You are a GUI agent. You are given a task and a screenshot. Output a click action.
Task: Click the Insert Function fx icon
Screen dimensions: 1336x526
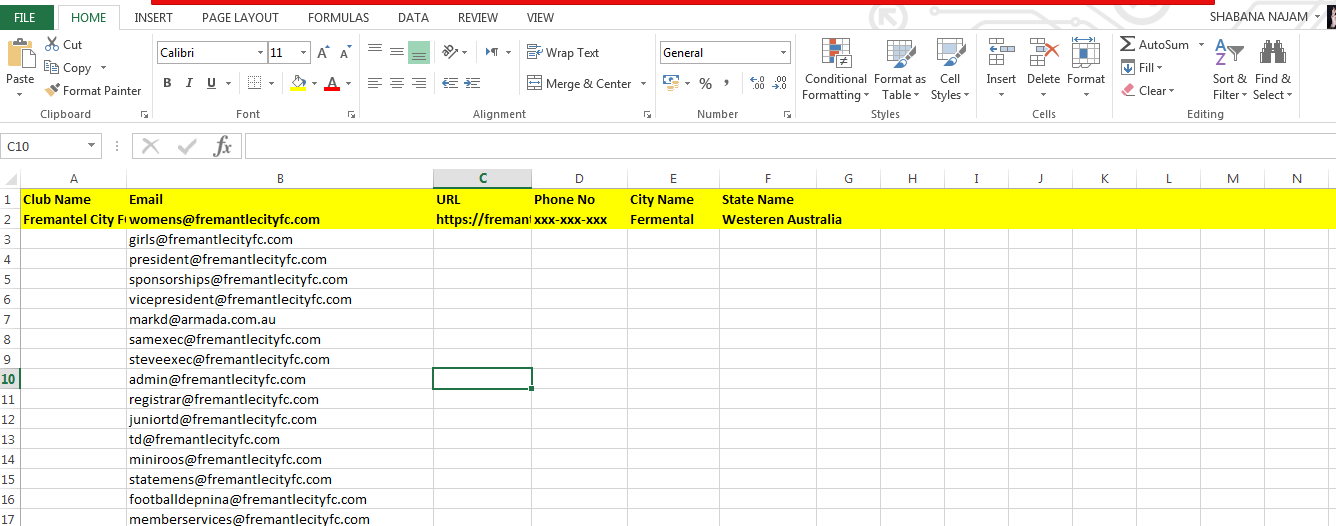[x=222, y=147]
